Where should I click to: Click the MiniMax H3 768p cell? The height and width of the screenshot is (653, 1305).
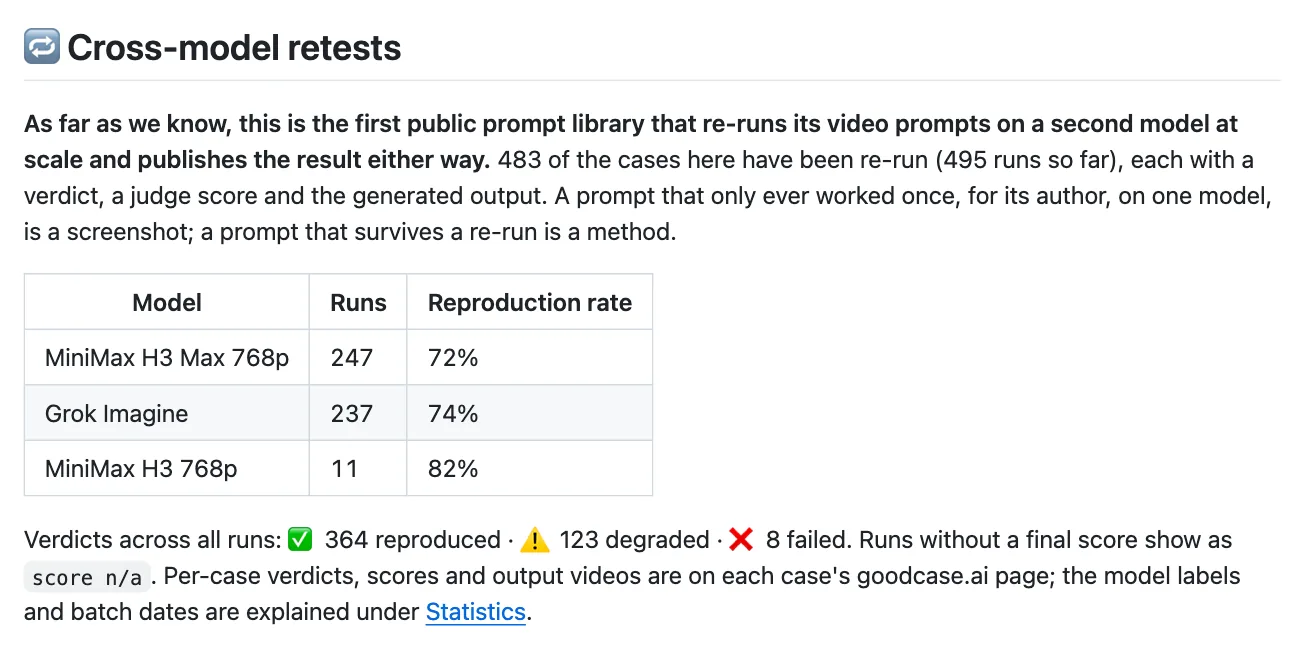coord(167,468)
